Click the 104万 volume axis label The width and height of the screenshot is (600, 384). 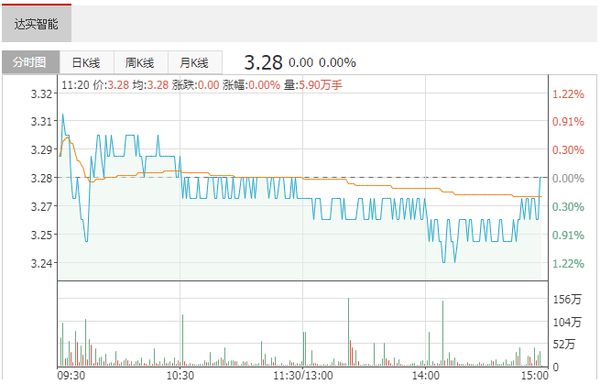coord(567,322)
